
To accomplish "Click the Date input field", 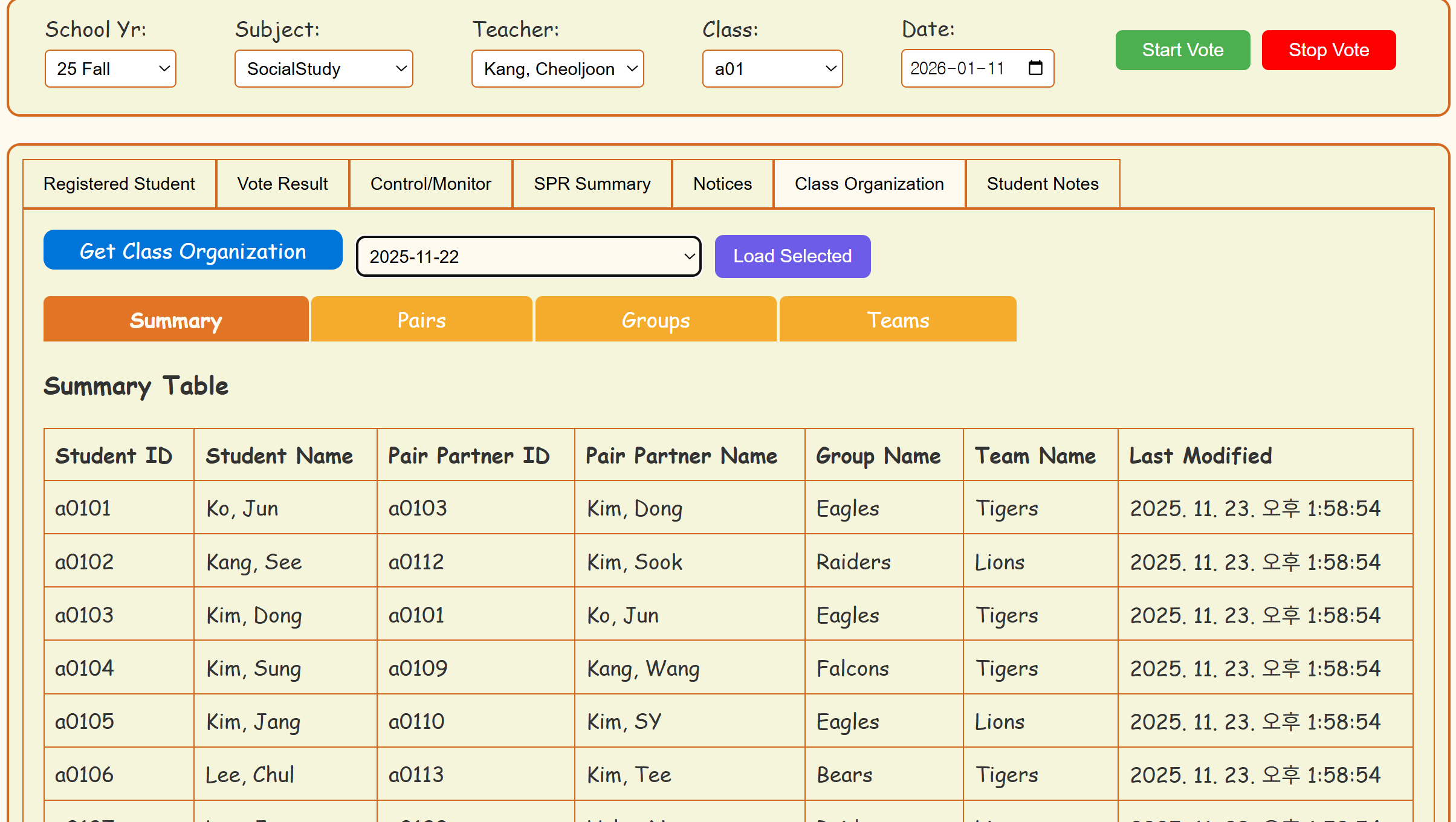I will click(961, 69).
